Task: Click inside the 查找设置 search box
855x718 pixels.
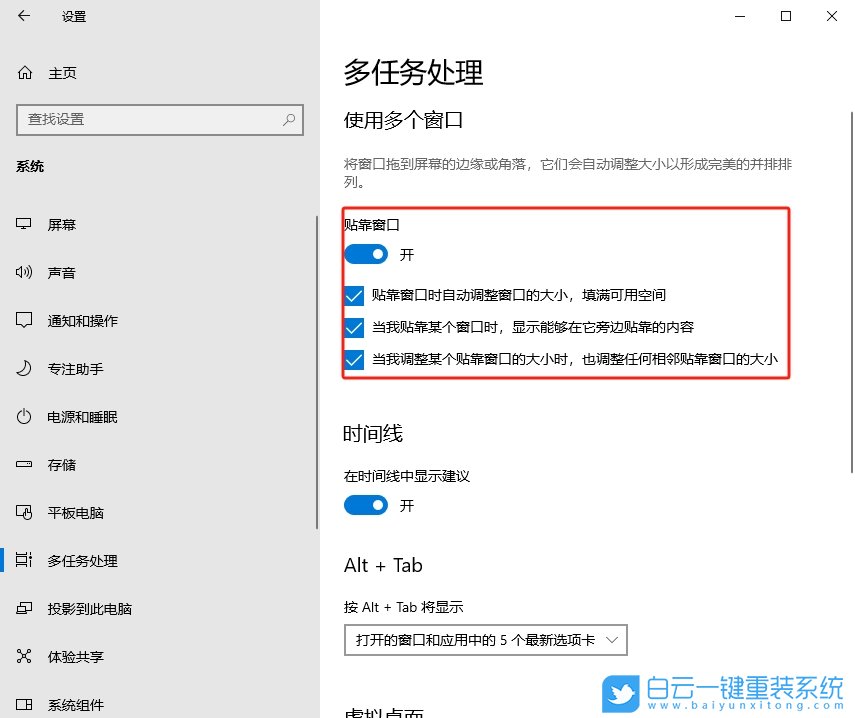Action: (x=150, y=119)
